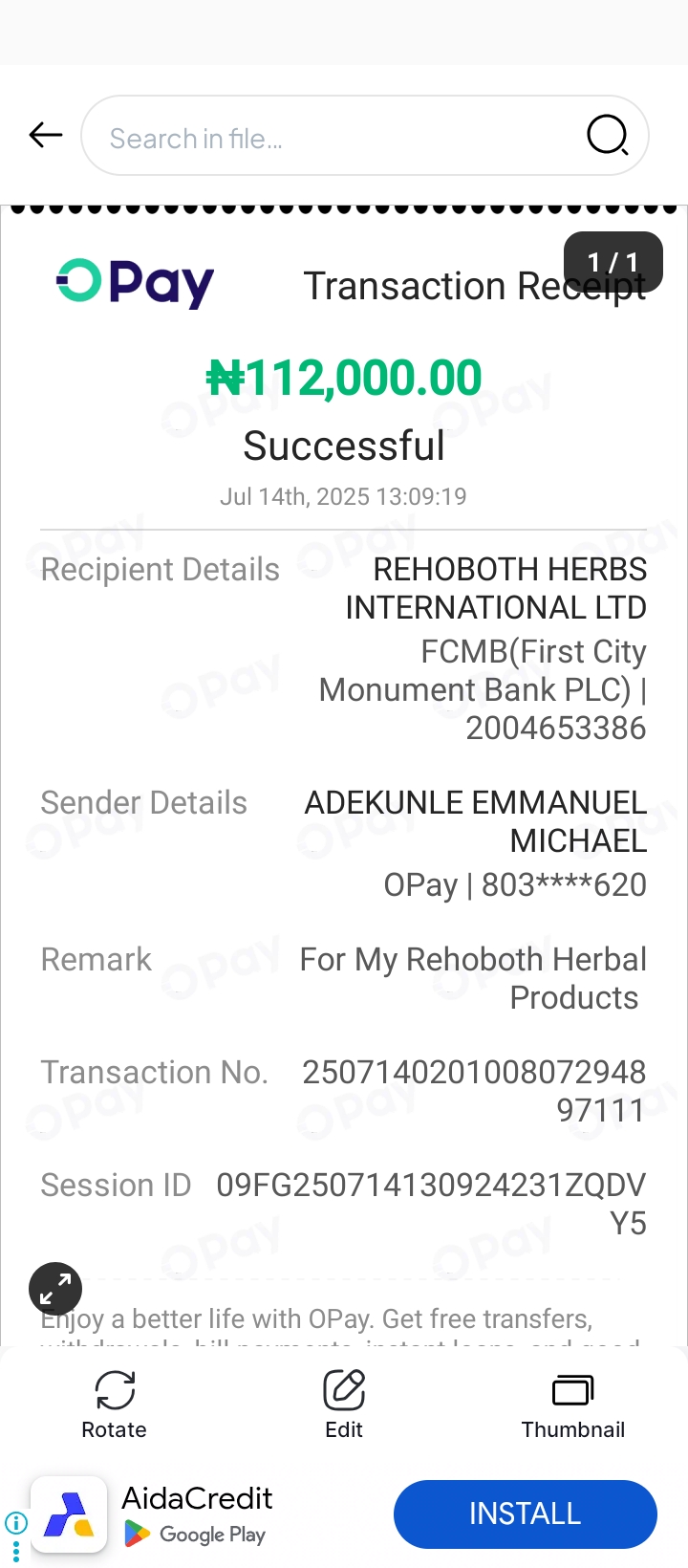Rotate the receipt document
The image size is (688, 1568).
click(115, 1404)
